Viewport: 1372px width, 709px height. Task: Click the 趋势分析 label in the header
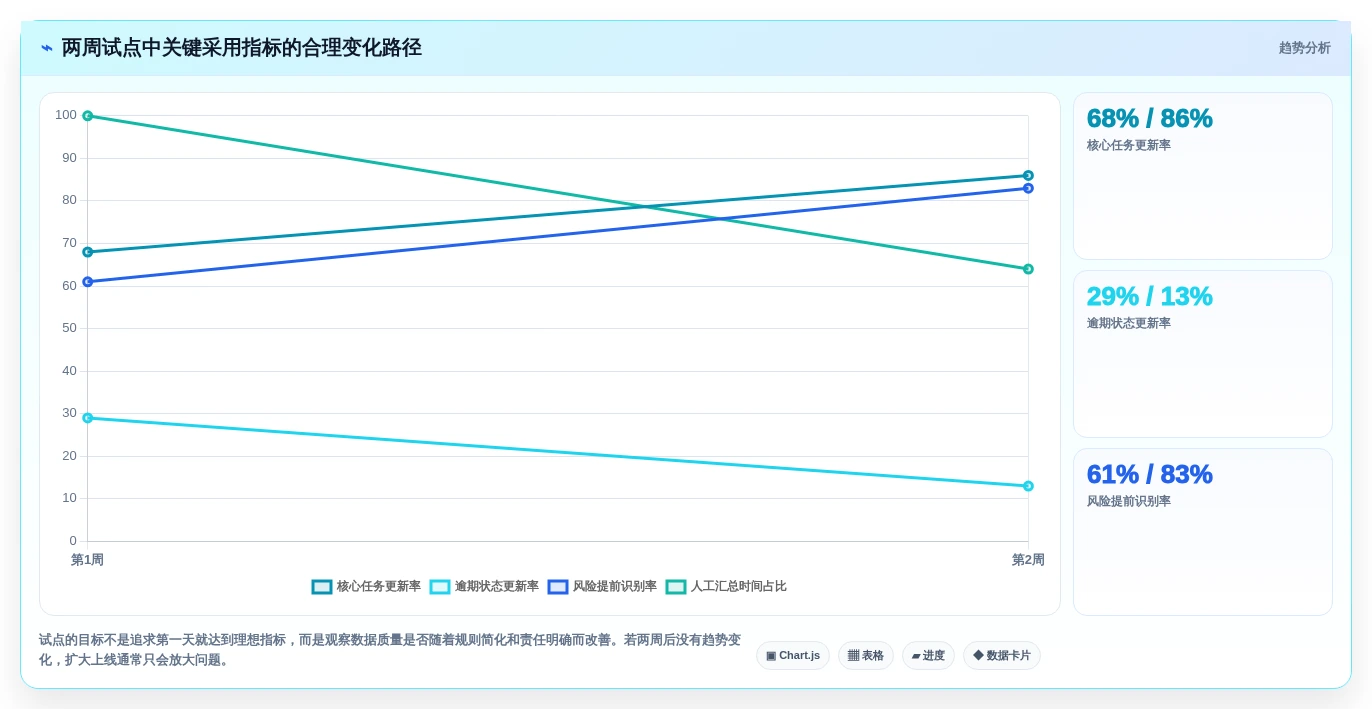[1304, 48]
